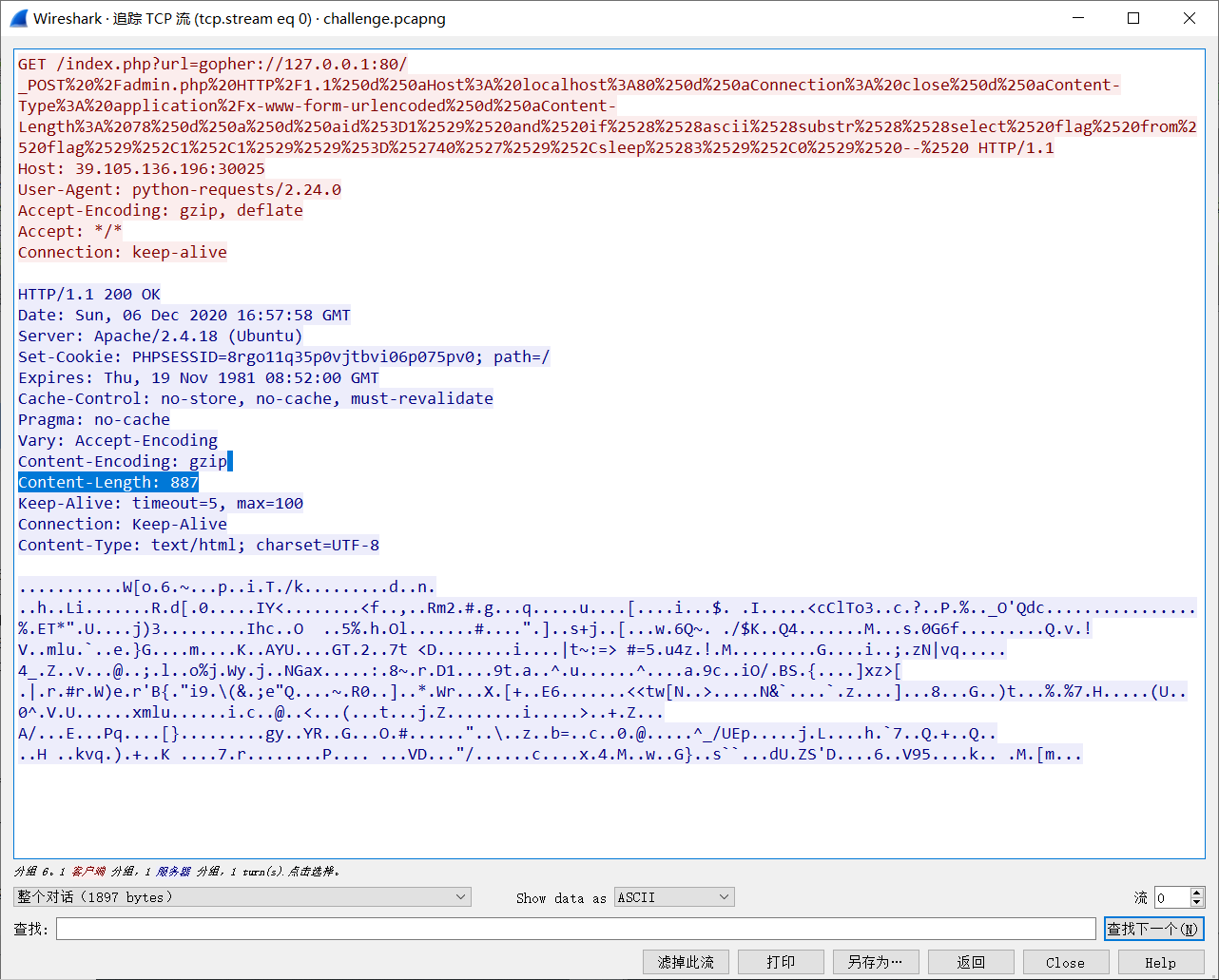Minimize the Wireshark stream window
The height and width of the screenshot is (980, 1219).
1078,18
